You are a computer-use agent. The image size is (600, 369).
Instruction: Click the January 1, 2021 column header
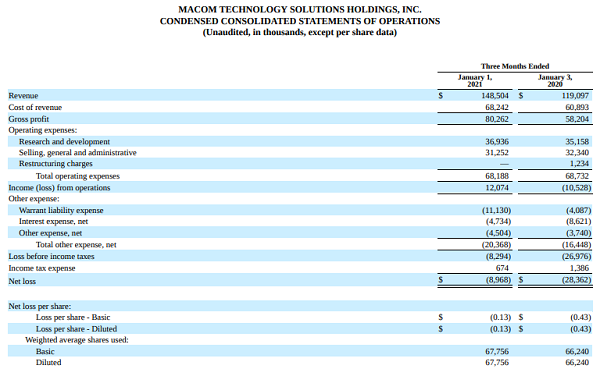(475, 80)
